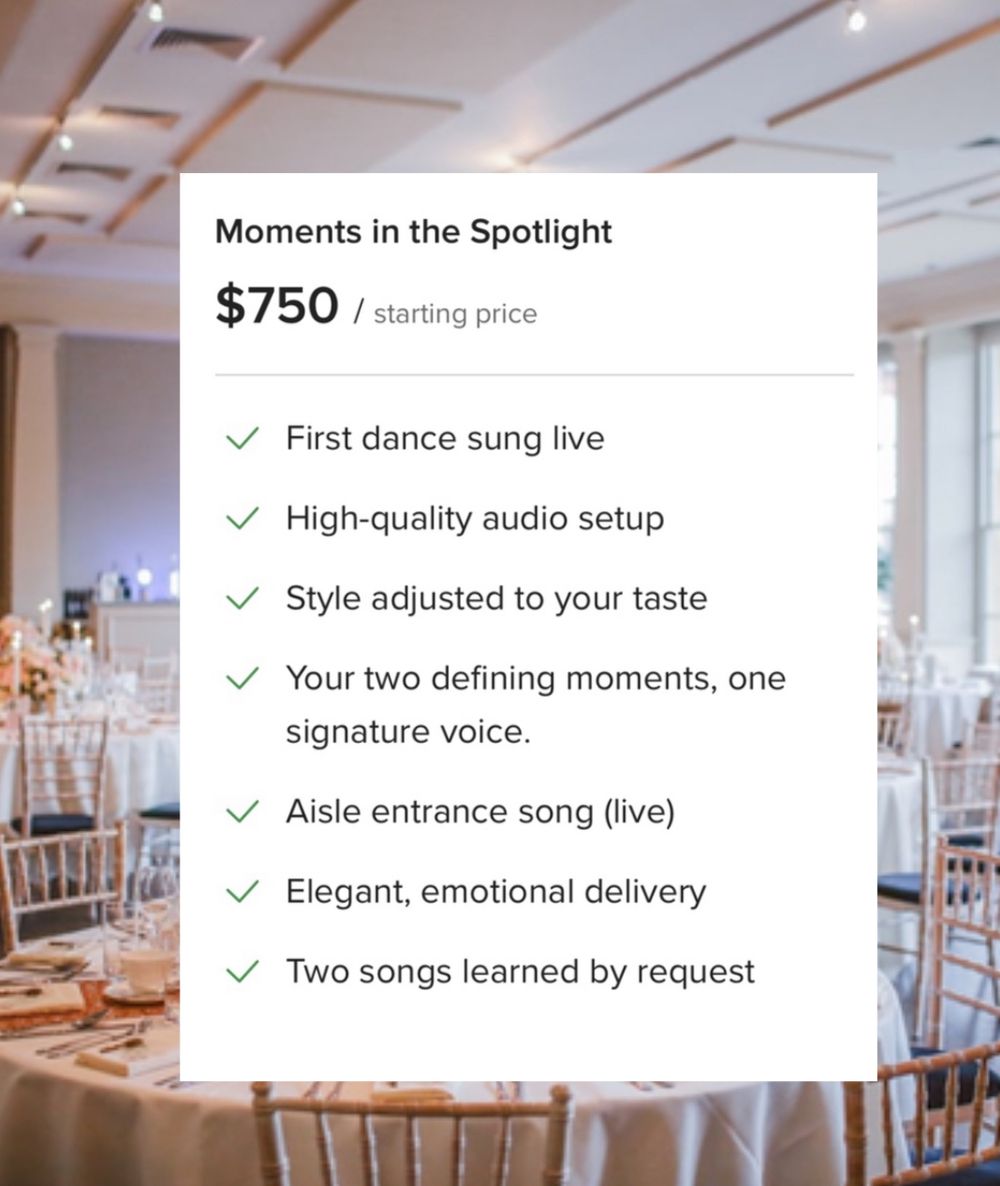Click the $750 price amount

[276, 305]
